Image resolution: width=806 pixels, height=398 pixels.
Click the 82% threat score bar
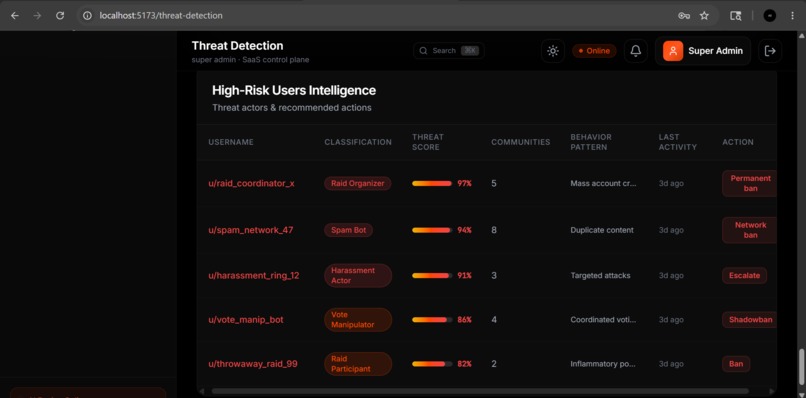[432, 364]
